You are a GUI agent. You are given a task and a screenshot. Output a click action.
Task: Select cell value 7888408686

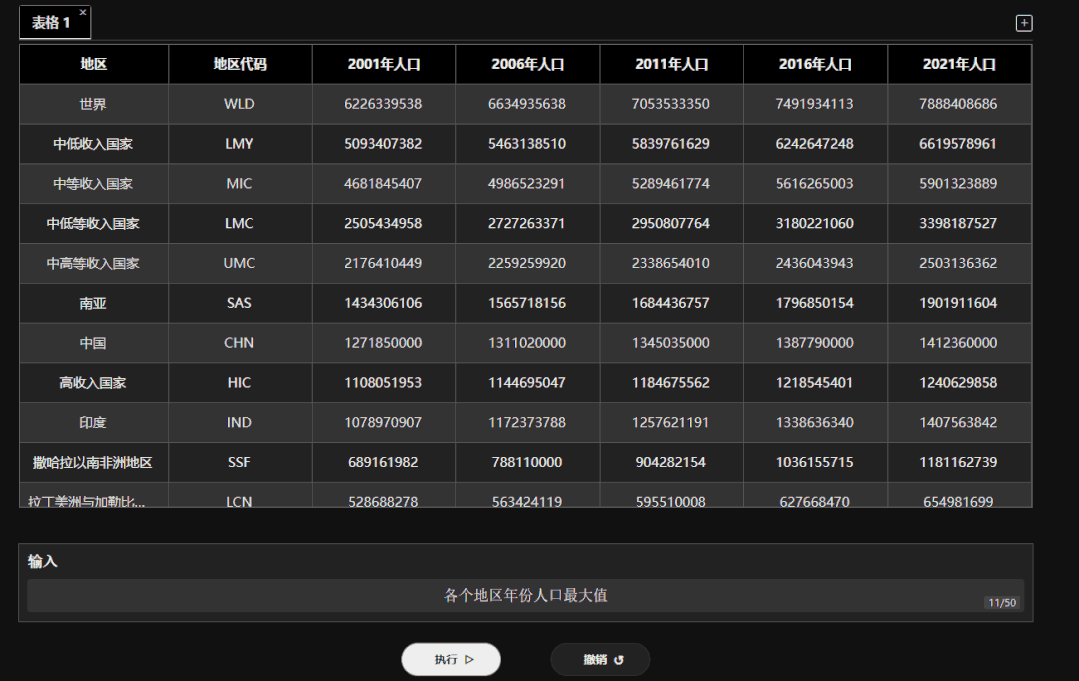pyautogui.click(x=959, y=104)
